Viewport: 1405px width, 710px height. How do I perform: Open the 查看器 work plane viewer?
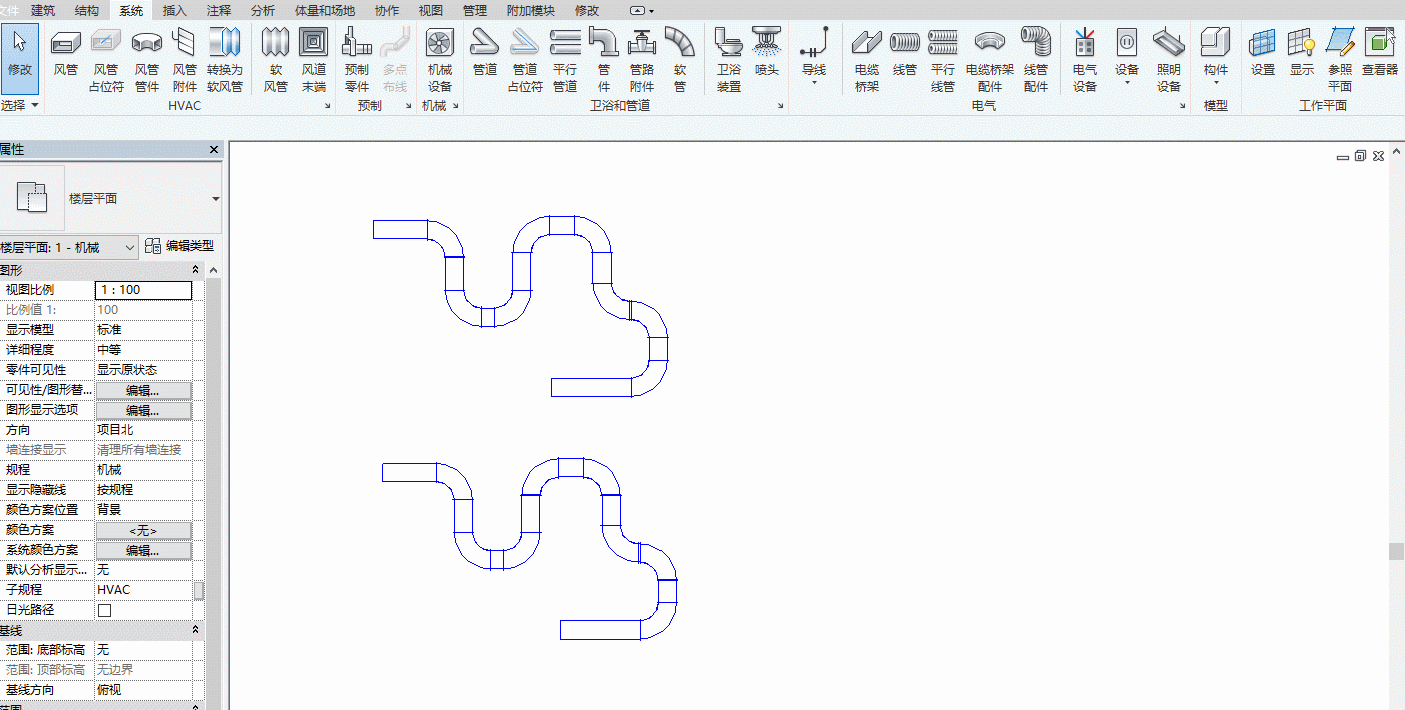[x=1380, y=52]
